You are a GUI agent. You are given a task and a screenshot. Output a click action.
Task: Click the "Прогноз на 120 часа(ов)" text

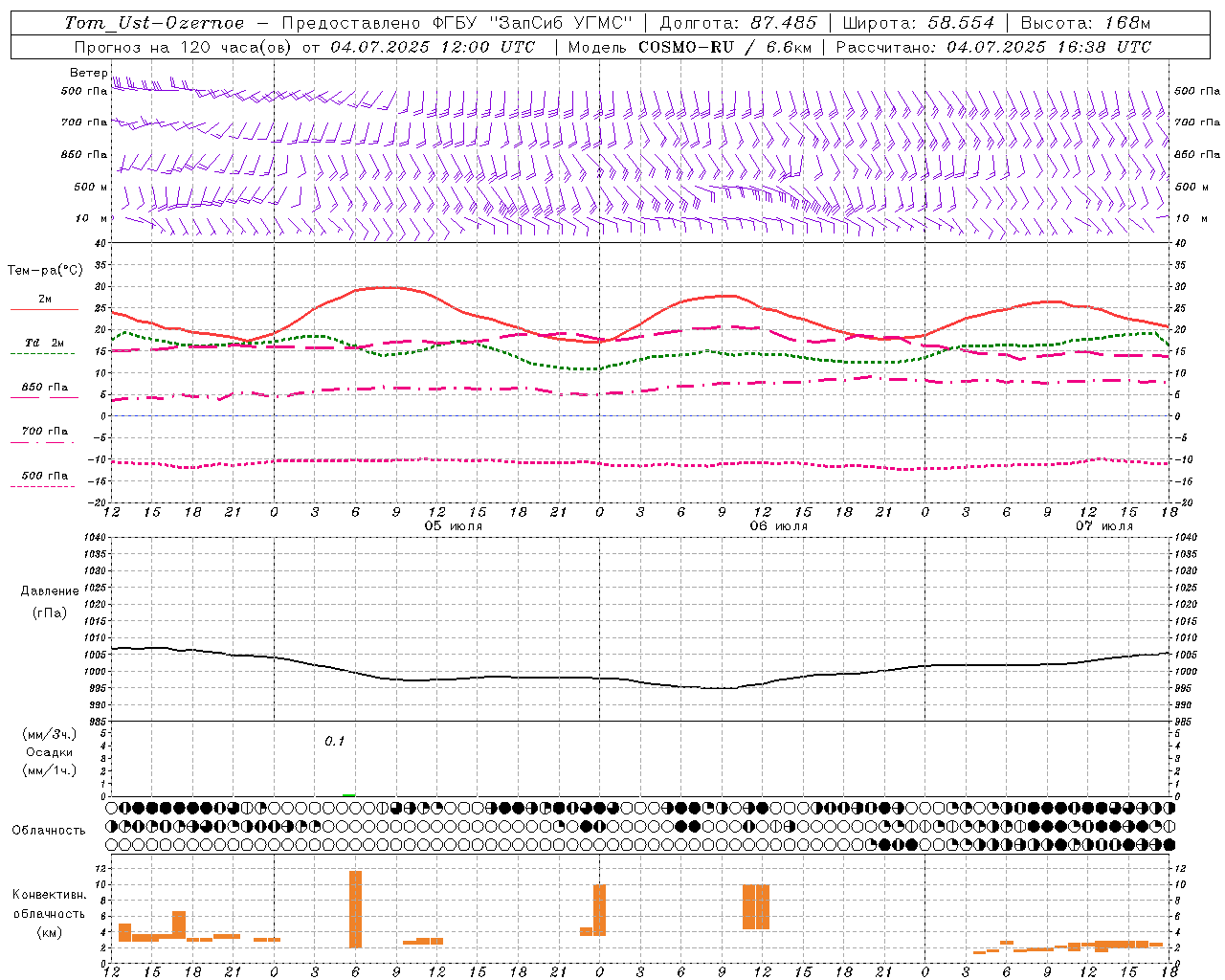(x=184, y=47)
